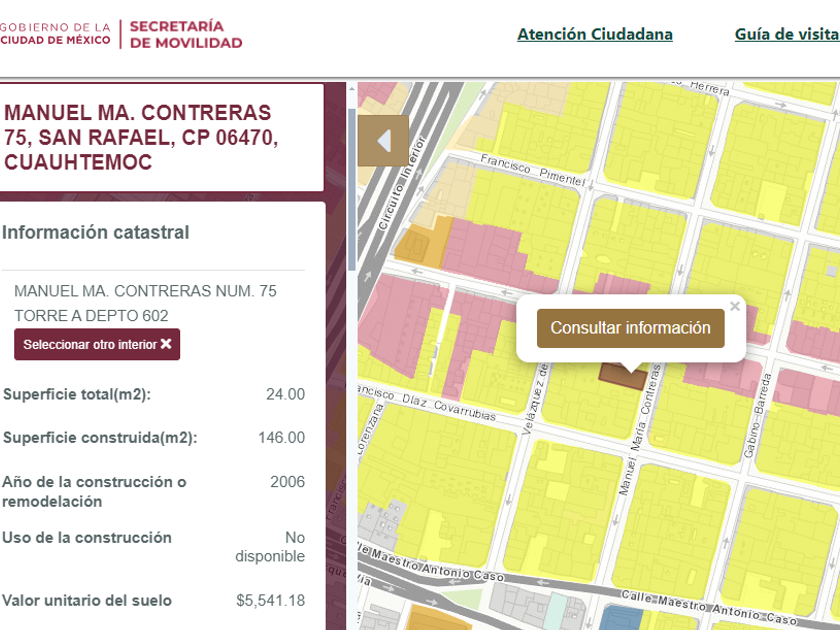
Task: Click the No disponible value
Action: tap(270, 546)
